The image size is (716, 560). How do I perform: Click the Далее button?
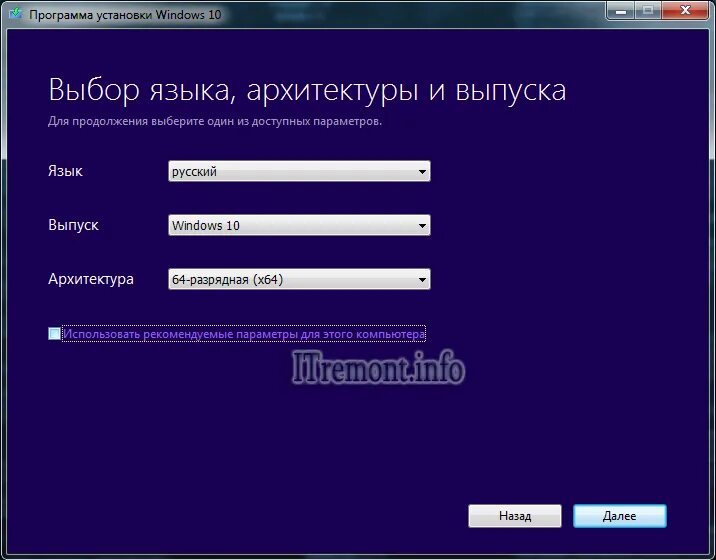(620, 516)
